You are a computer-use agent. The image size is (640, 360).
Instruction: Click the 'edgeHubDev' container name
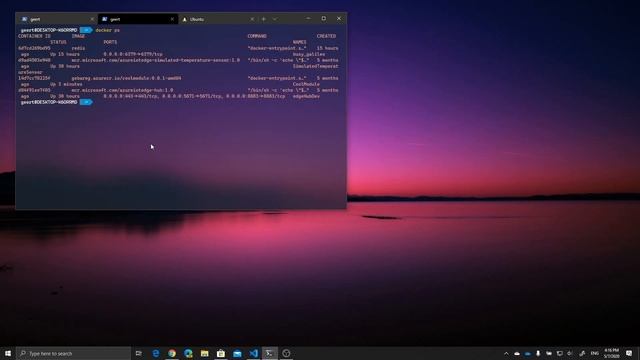point(306,96)
